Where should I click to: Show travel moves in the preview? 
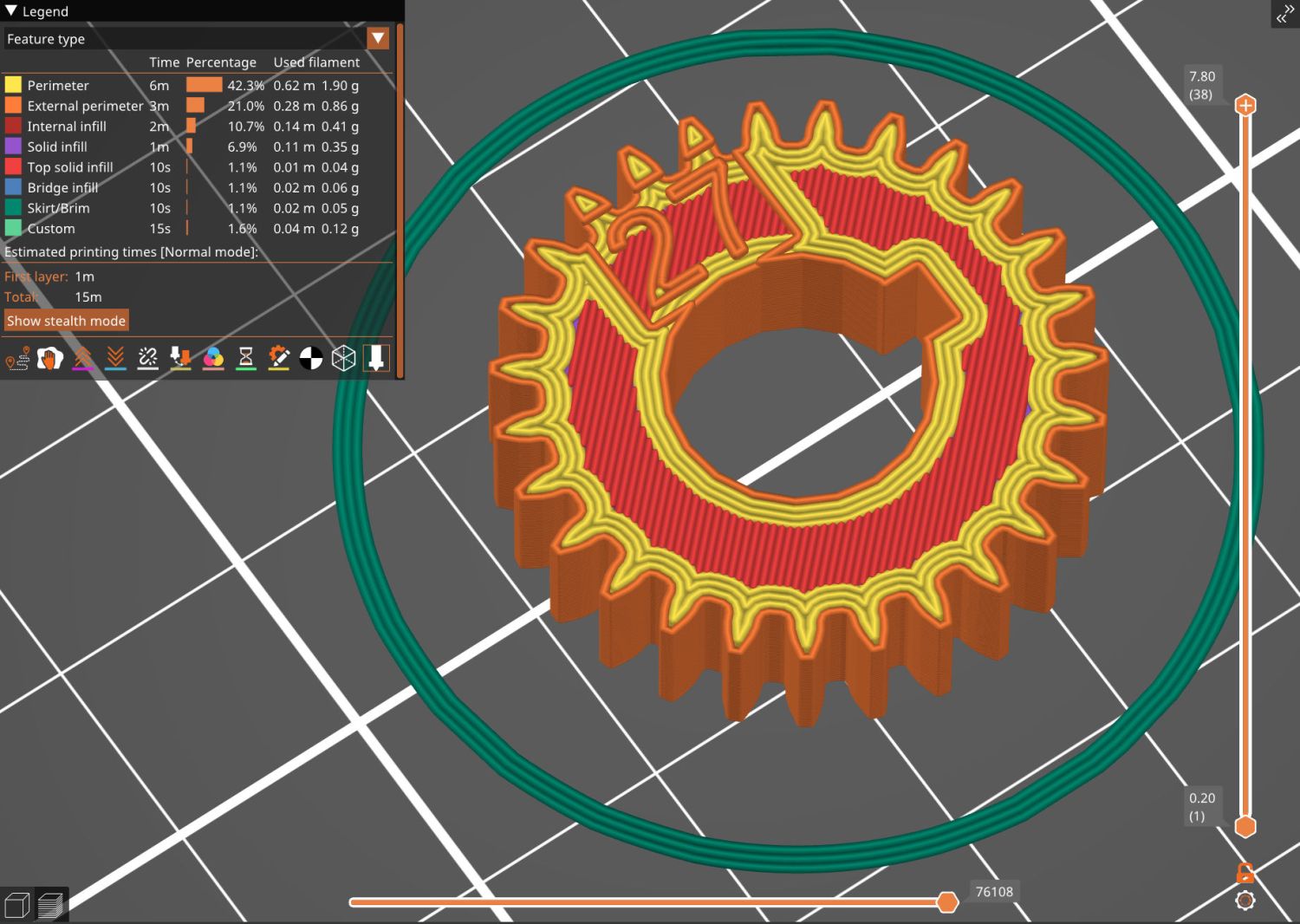coord(16,357)
